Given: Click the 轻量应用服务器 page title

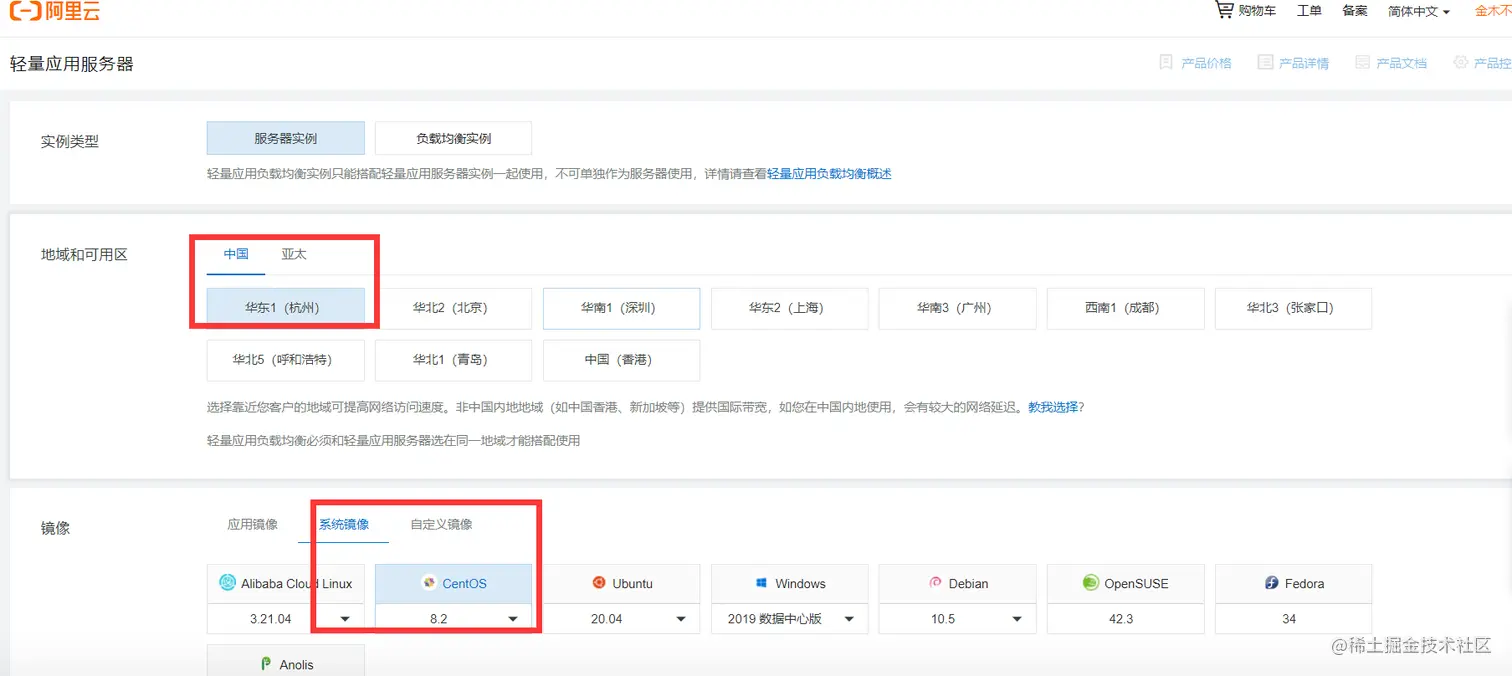Looking at the screenshot, I should tap(72, 64).
